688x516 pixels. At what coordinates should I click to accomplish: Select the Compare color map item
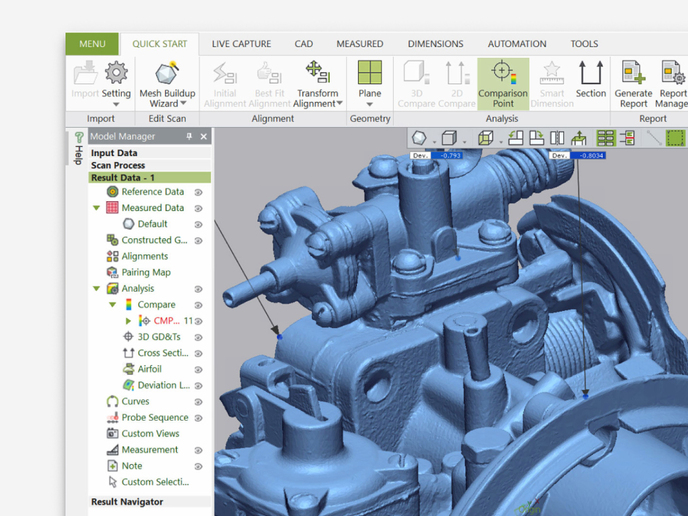click(155, 305)
